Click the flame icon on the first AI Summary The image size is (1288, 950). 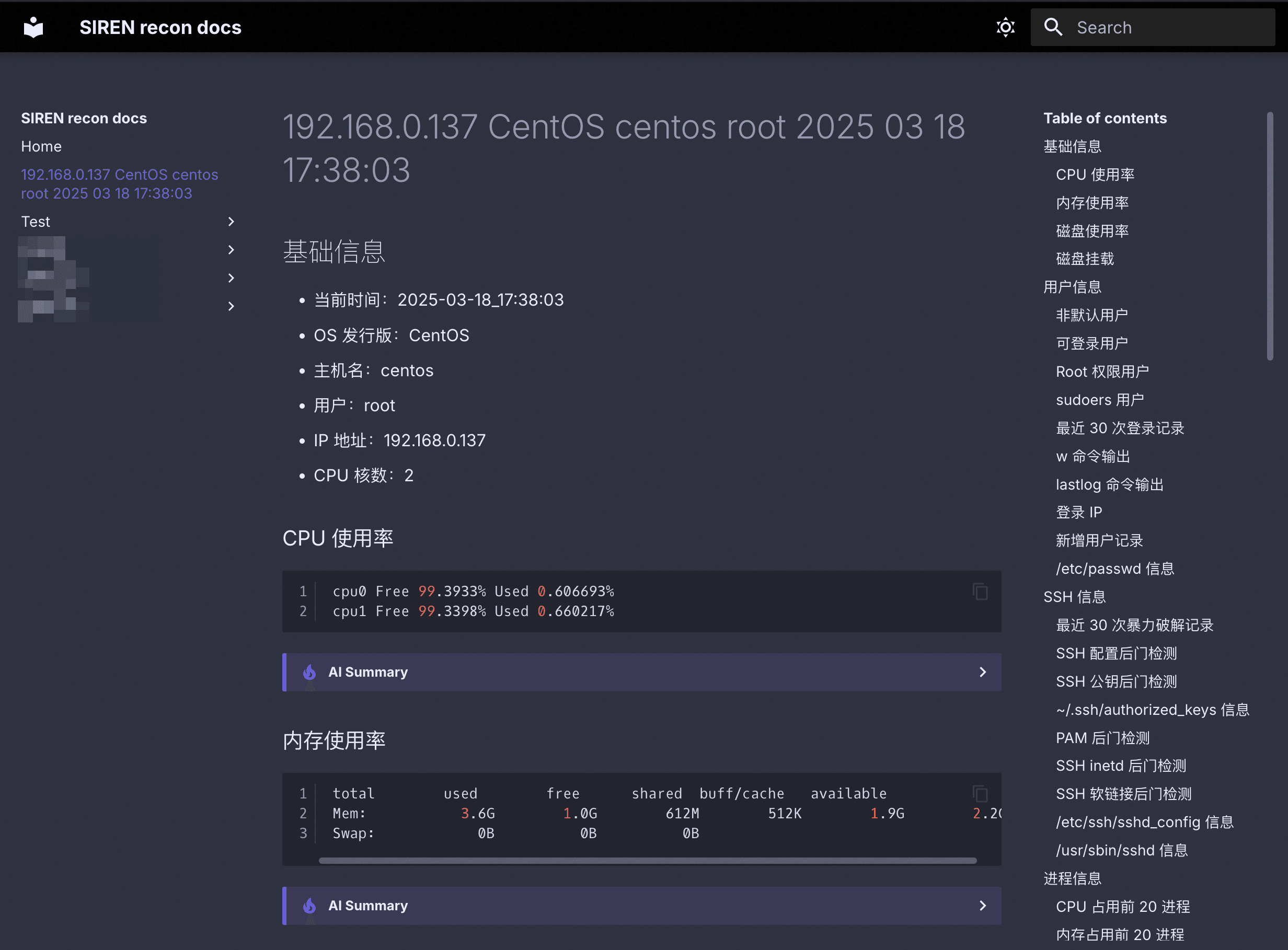(x=309, y=671)
